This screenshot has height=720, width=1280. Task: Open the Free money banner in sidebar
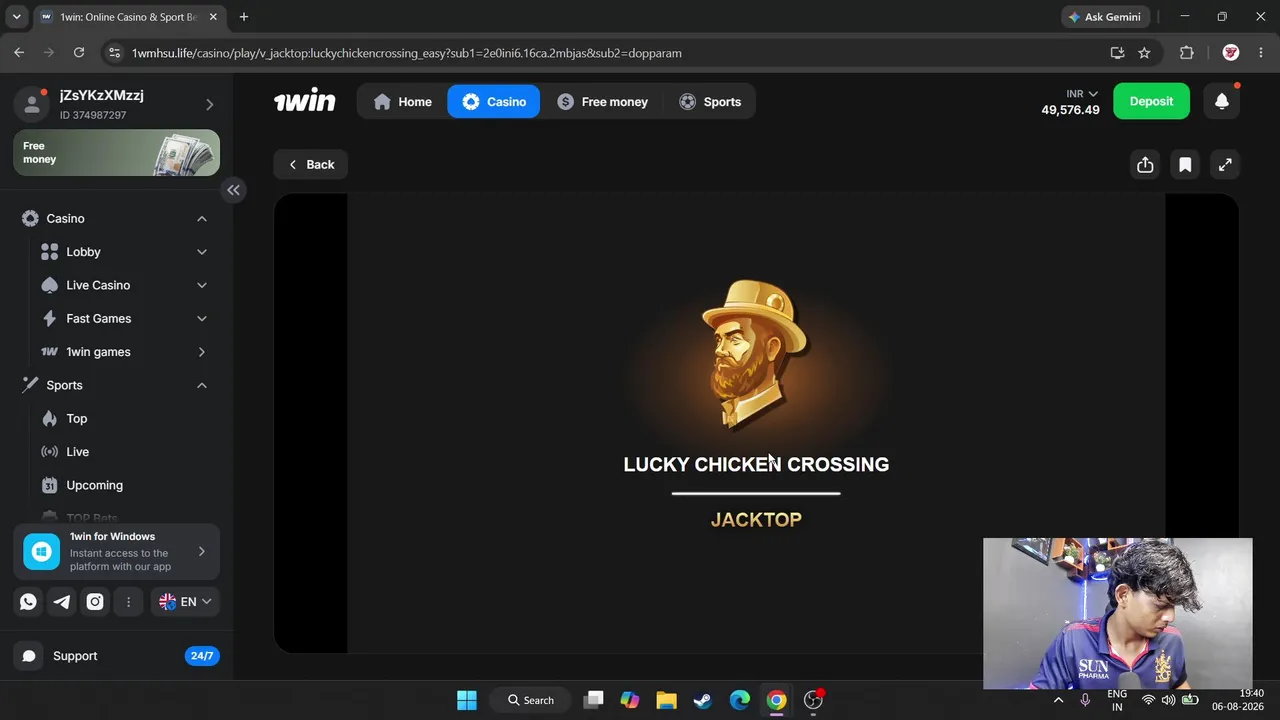click(x=117, y=153)
